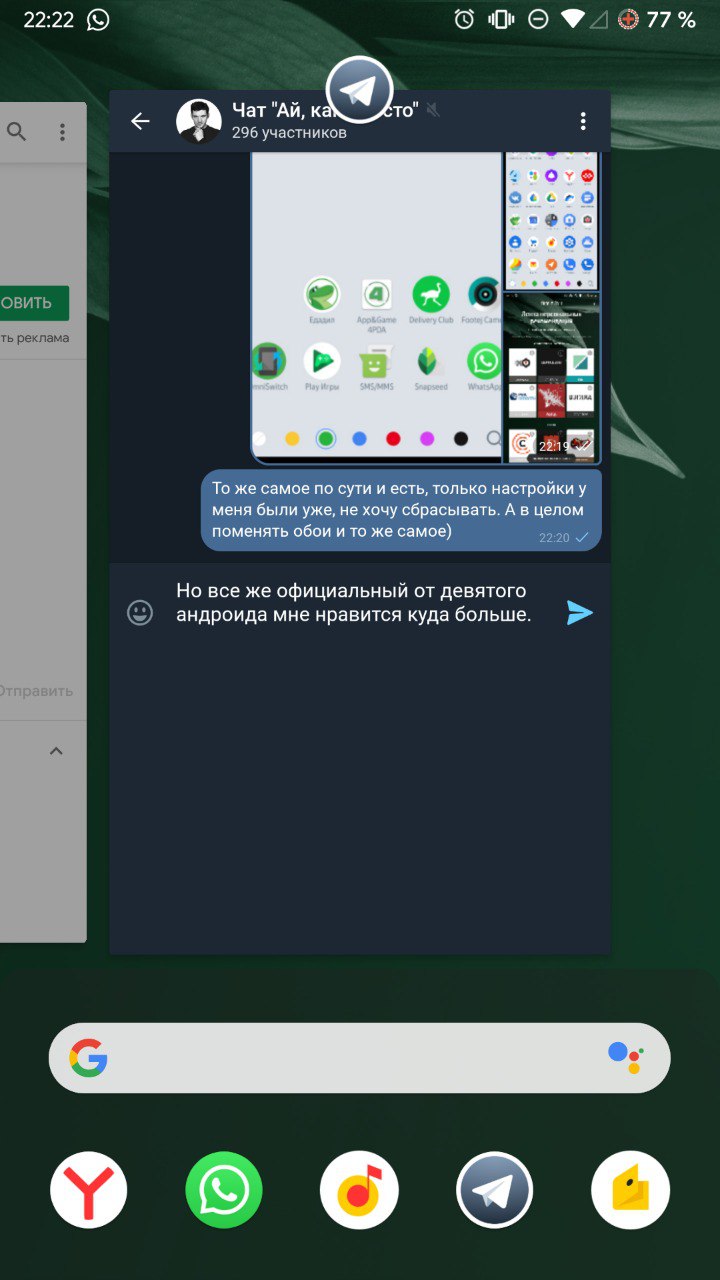The width and height of the screenshot is (720, 1280).
Task: Open Telegram from dock
Action: click(x=494, y=1190)
